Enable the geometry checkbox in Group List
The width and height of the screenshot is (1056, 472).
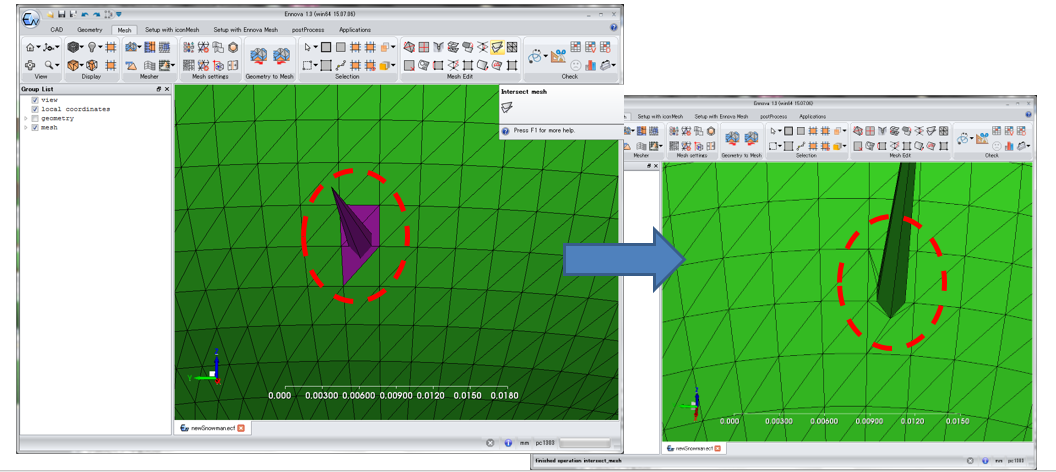click(35, 118)
